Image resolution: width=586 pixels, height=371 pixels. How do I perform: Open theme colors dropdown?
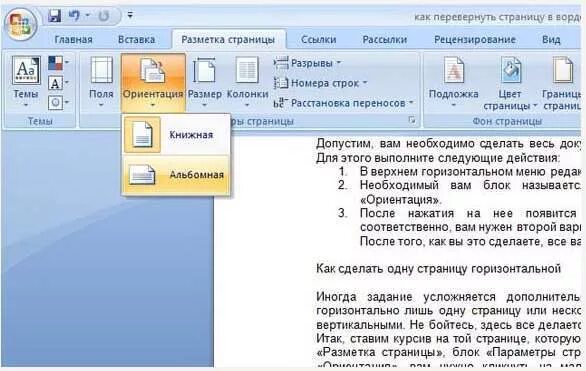[58, 63]
